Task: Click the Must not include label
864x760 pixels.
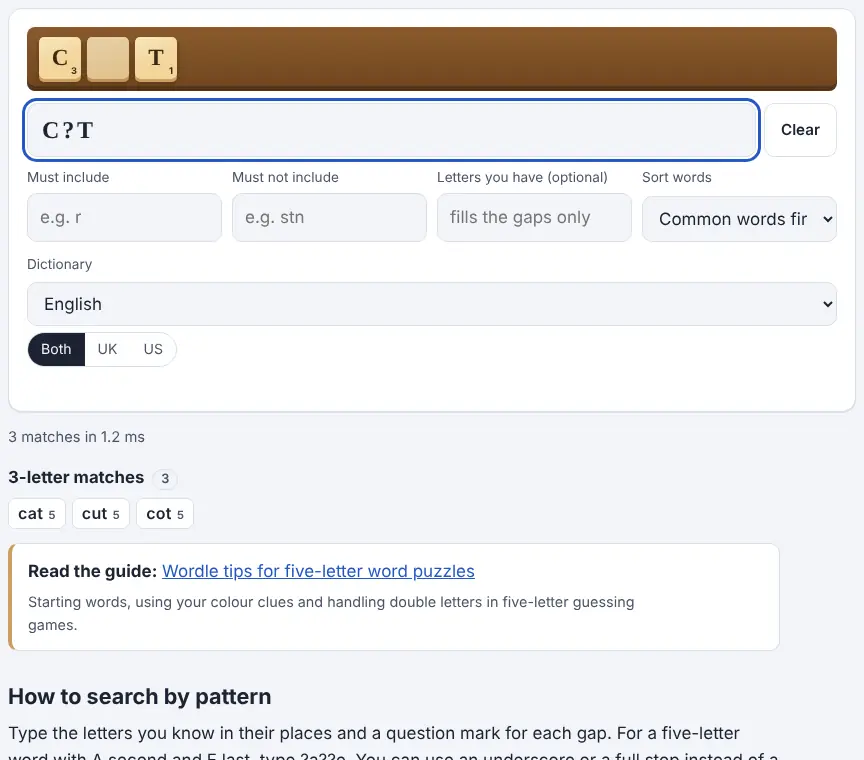Action: tap(285, 177)
